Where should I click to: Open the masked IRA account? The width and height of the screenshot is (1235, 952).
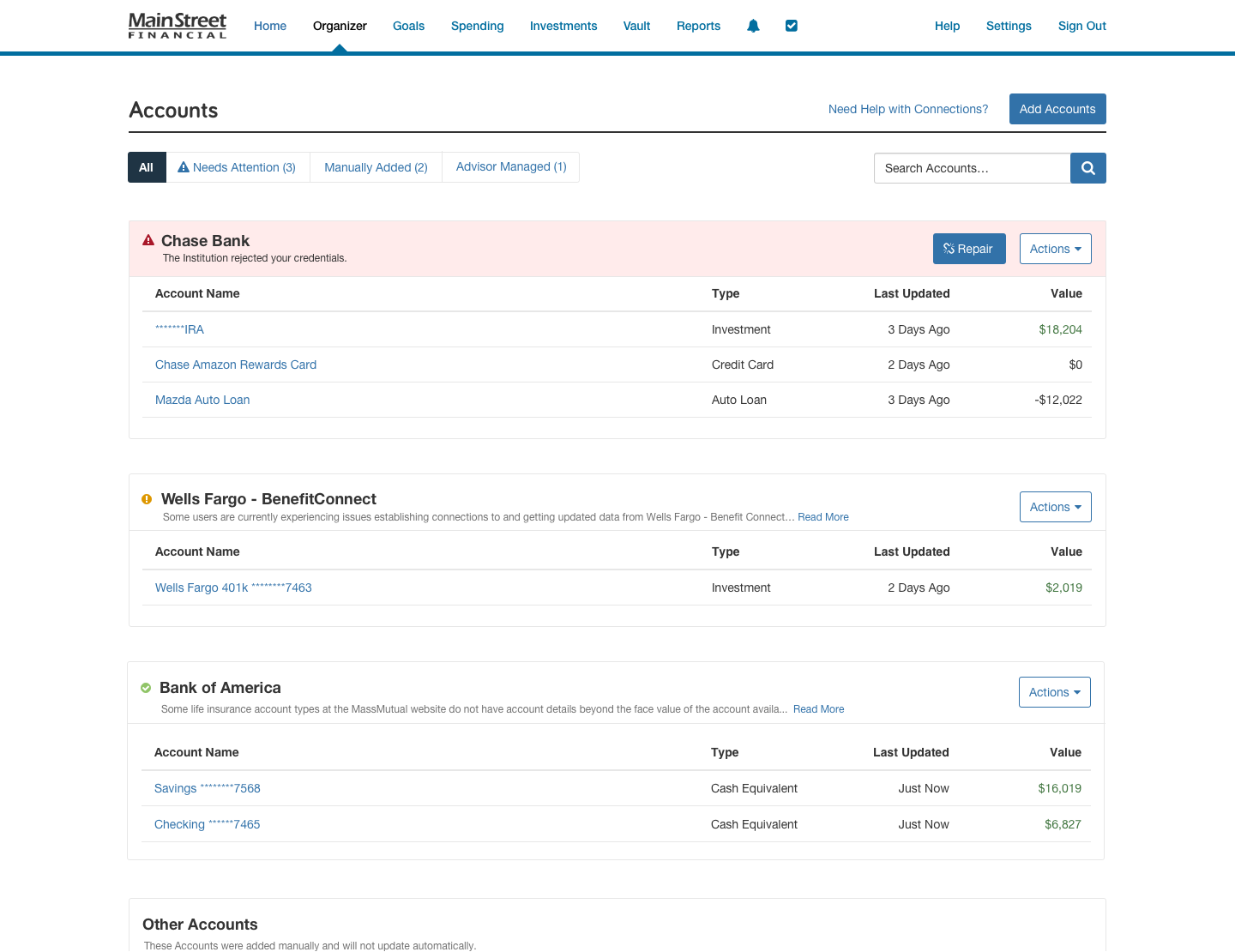click(x=179, y=329)
